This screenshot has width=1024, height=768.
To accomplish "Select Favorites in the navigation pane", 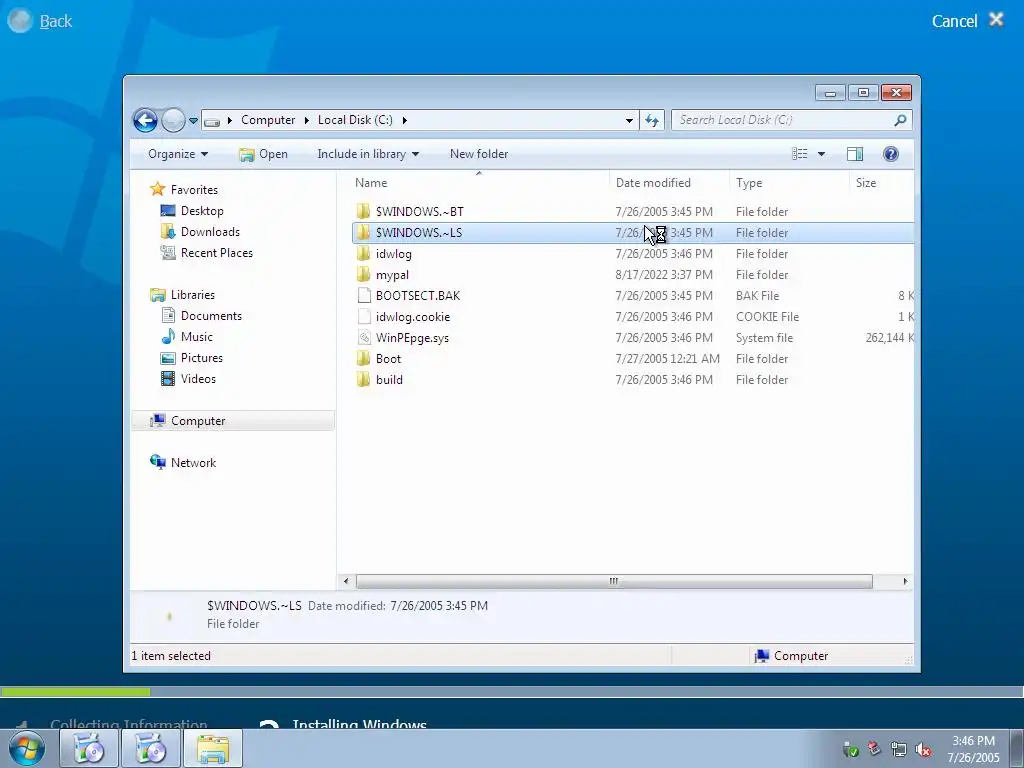I will click(194, 190).
